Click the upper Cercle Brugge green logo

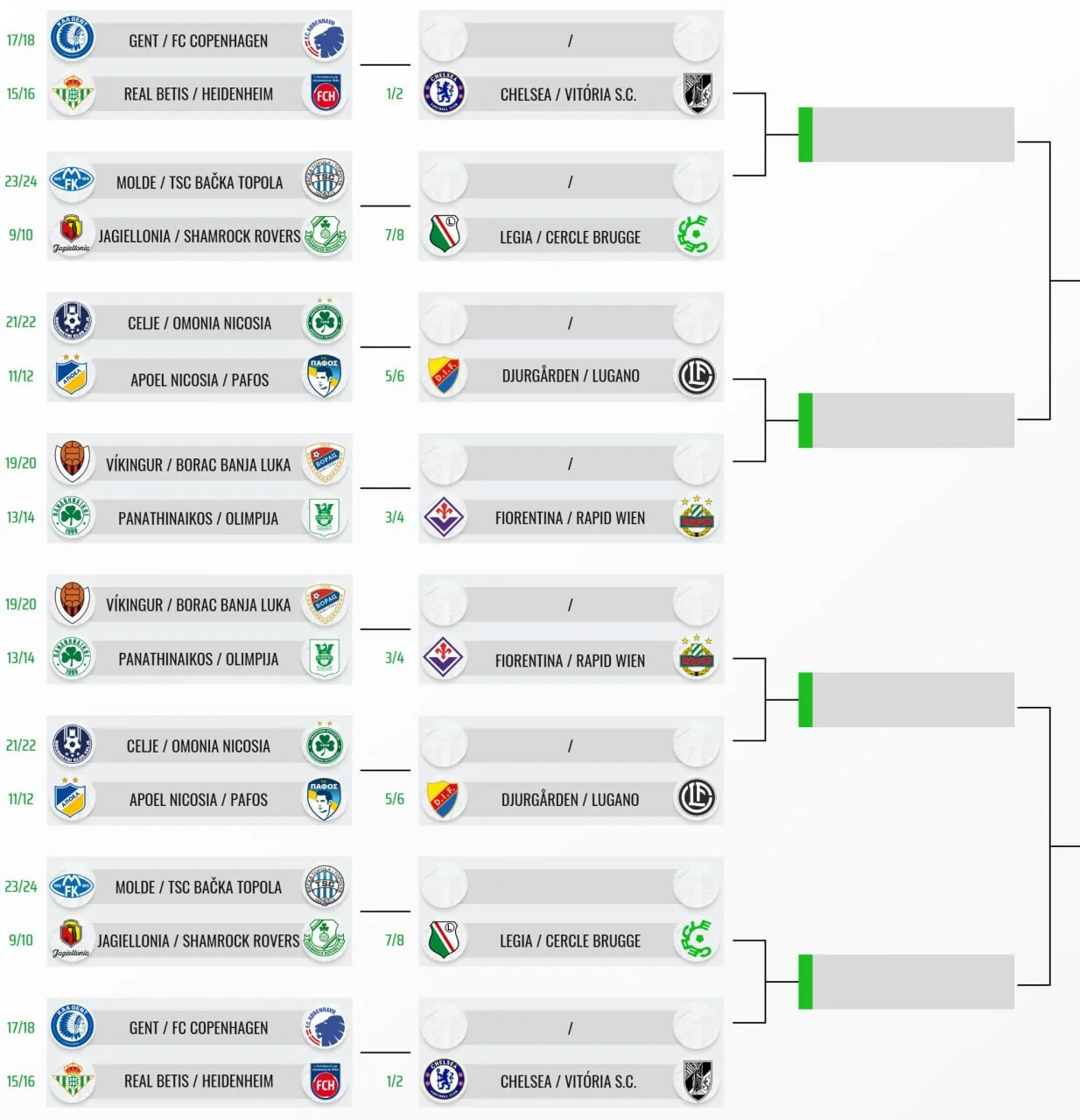[696, 235]
